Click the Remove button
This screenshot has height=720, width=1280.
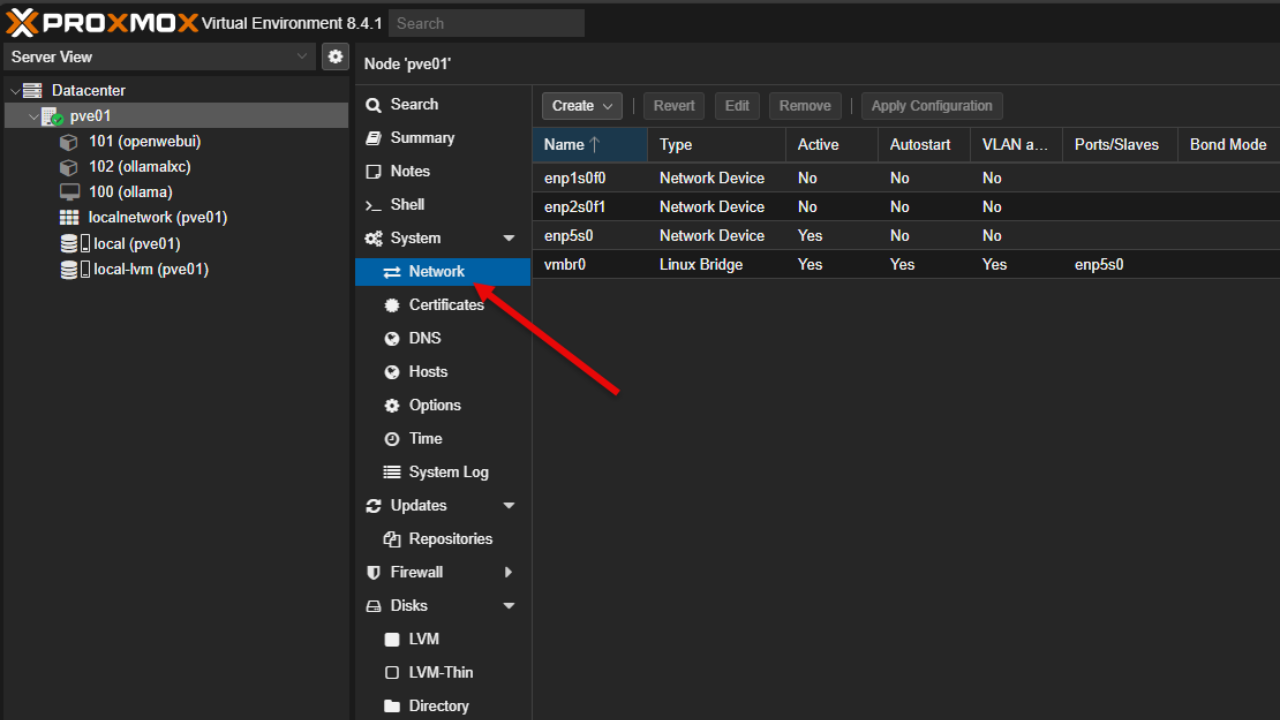click(x=804, y=105)
